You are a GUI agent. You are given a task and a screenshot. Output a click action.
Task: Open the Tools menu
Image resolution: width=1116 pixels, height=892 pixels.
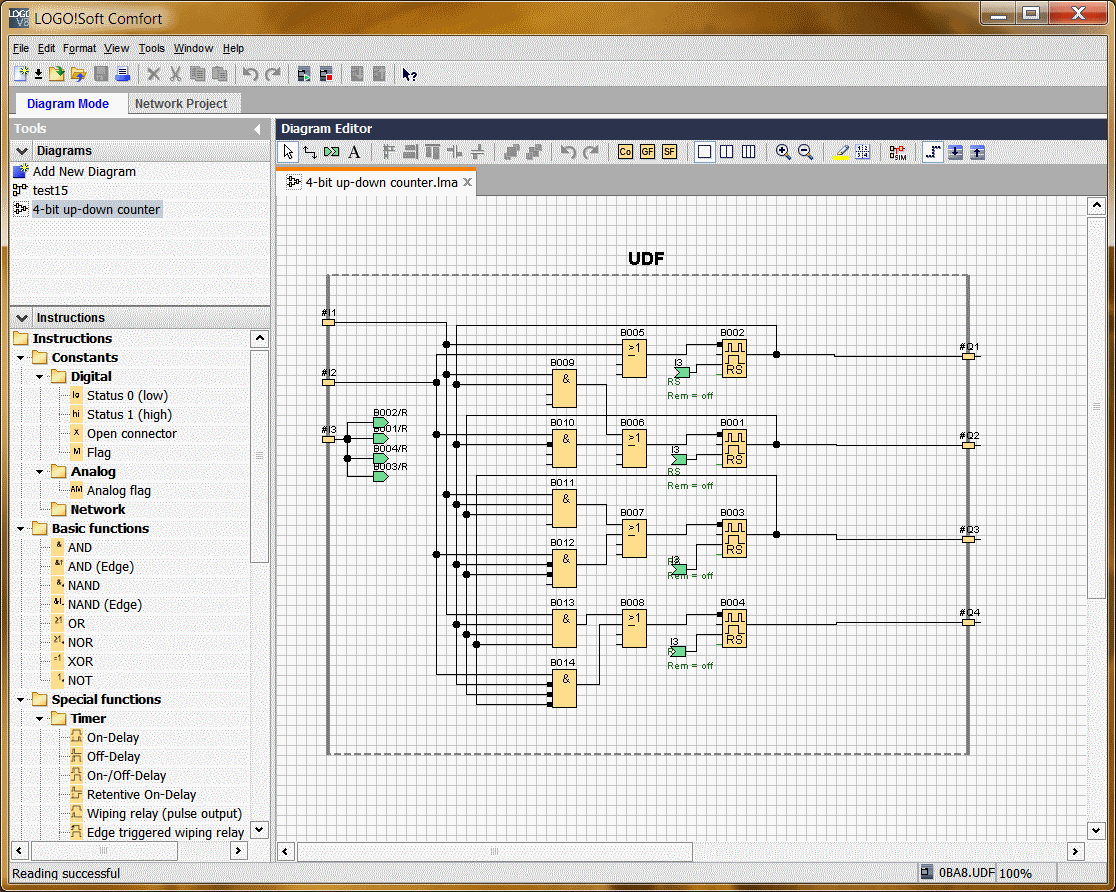pyautogui.click(x=152, y=48)
